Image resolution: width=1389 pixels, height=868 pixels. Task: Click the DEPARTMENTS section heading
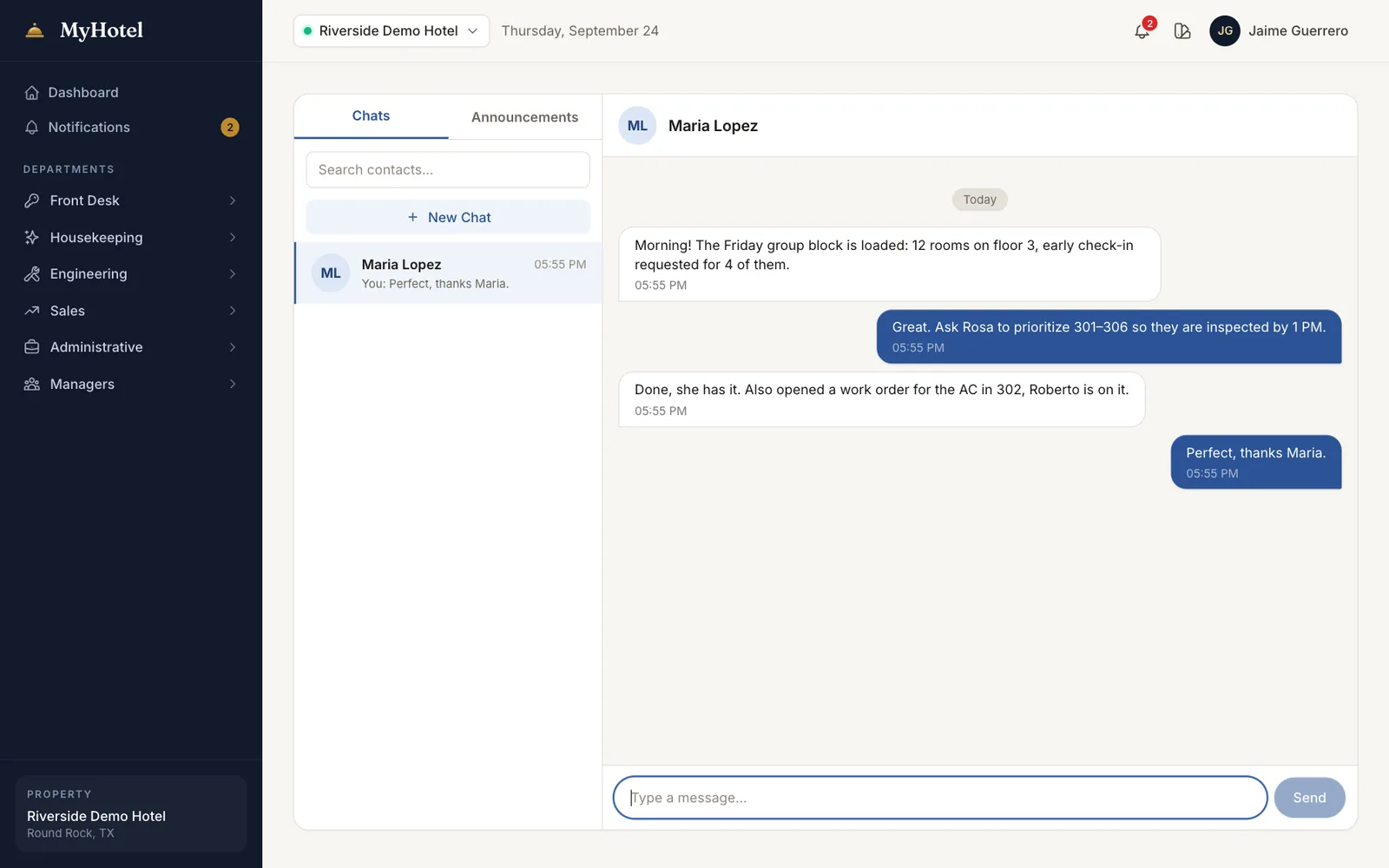[69, 169]
